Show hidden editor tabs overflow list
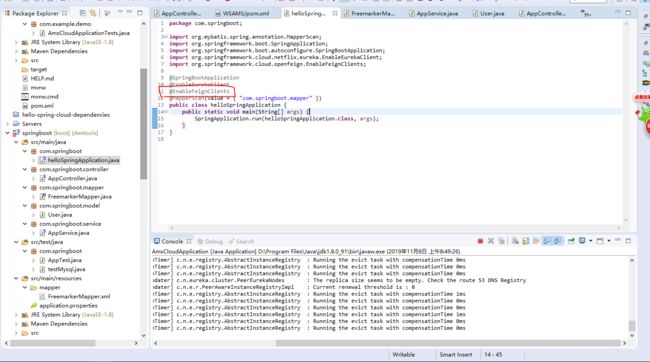 (585, 13)
